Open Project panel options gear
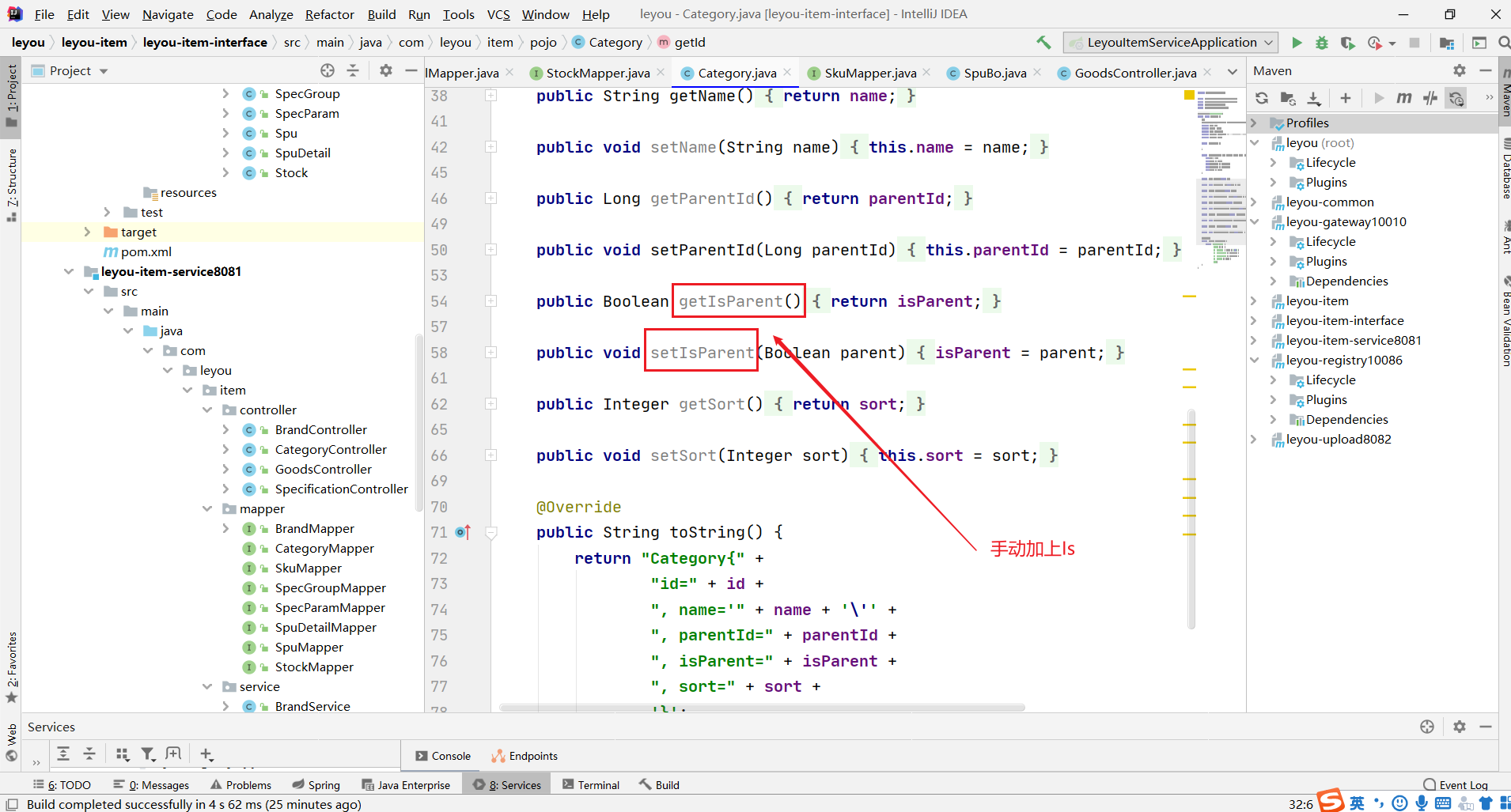 (x=385, y=70)
